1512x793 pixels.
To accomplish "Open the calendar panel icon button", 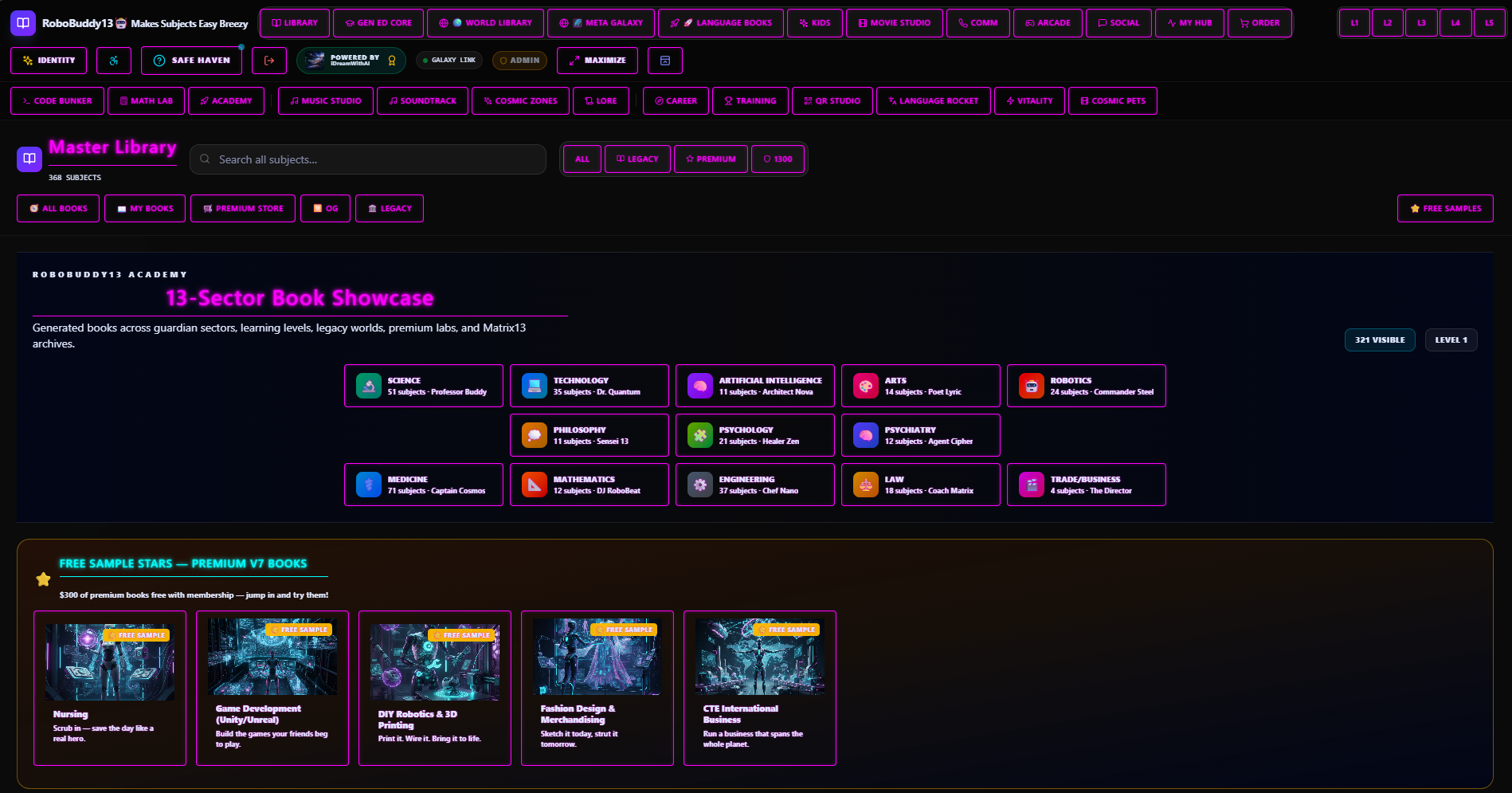I will click(x=665, y=61).
